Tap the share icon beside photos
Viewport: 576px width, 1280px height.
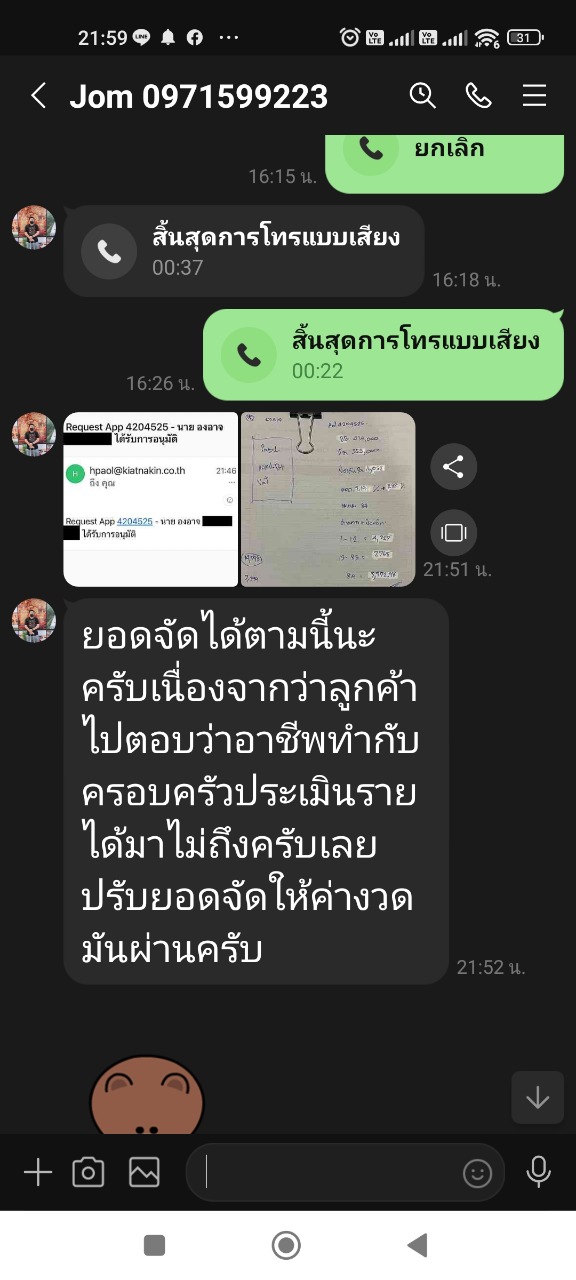pyautogui.click(x=454, y=467)
